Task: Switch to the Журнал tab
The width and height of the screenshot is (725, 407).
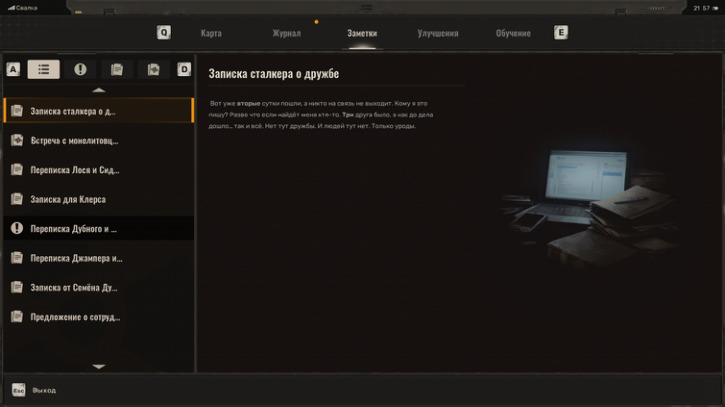Action: 286,33
